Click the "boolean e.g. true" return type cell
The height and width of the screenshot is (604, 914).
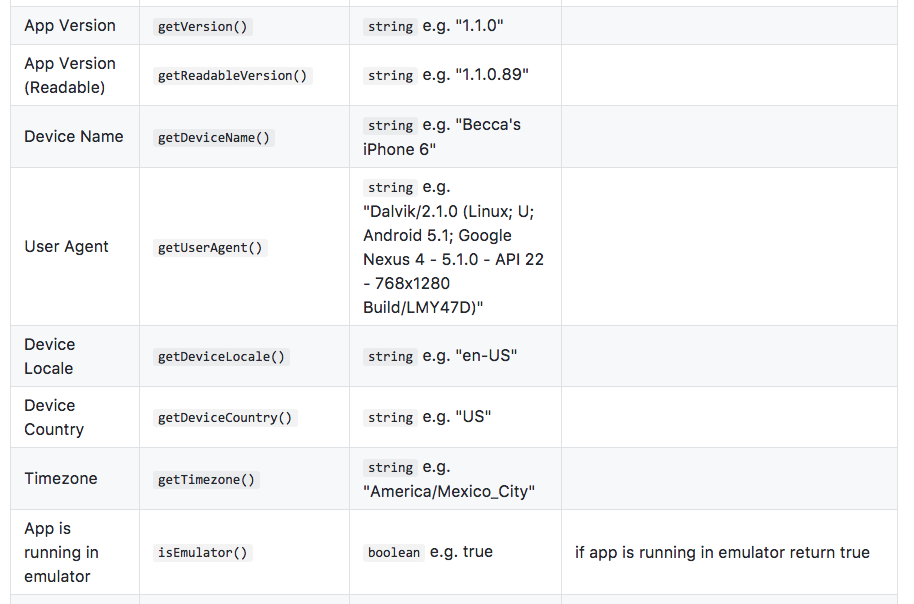pos(430,552)
